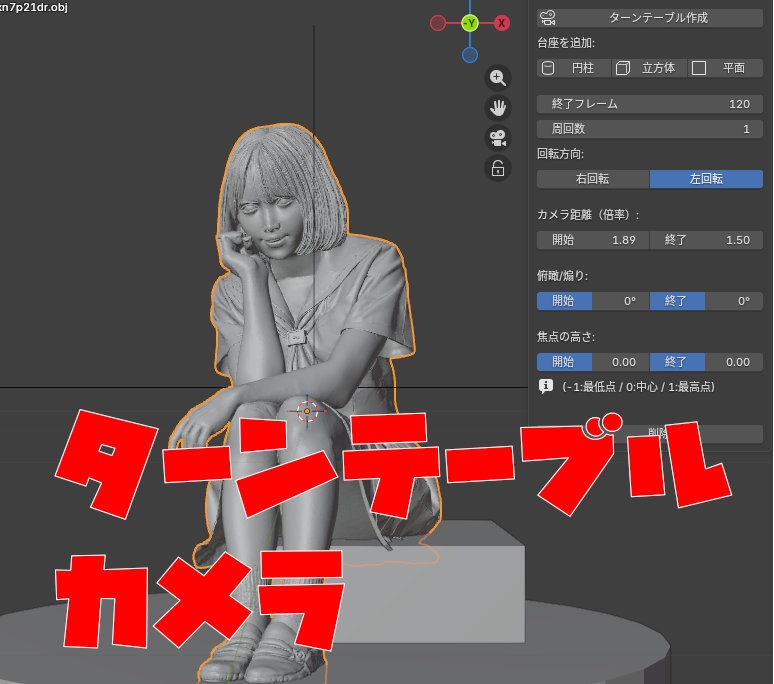Click the 焦点の高さ end value 0.00

734,362
